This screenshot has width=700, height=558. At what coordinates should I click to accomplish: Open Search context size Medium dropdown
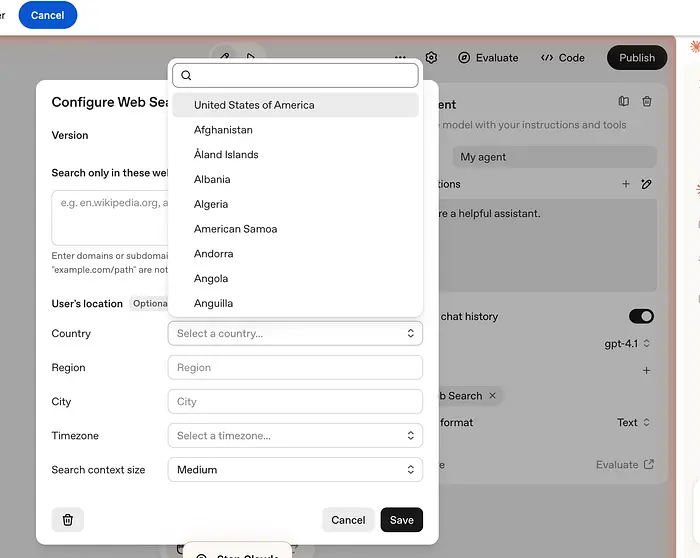(295, 470)
